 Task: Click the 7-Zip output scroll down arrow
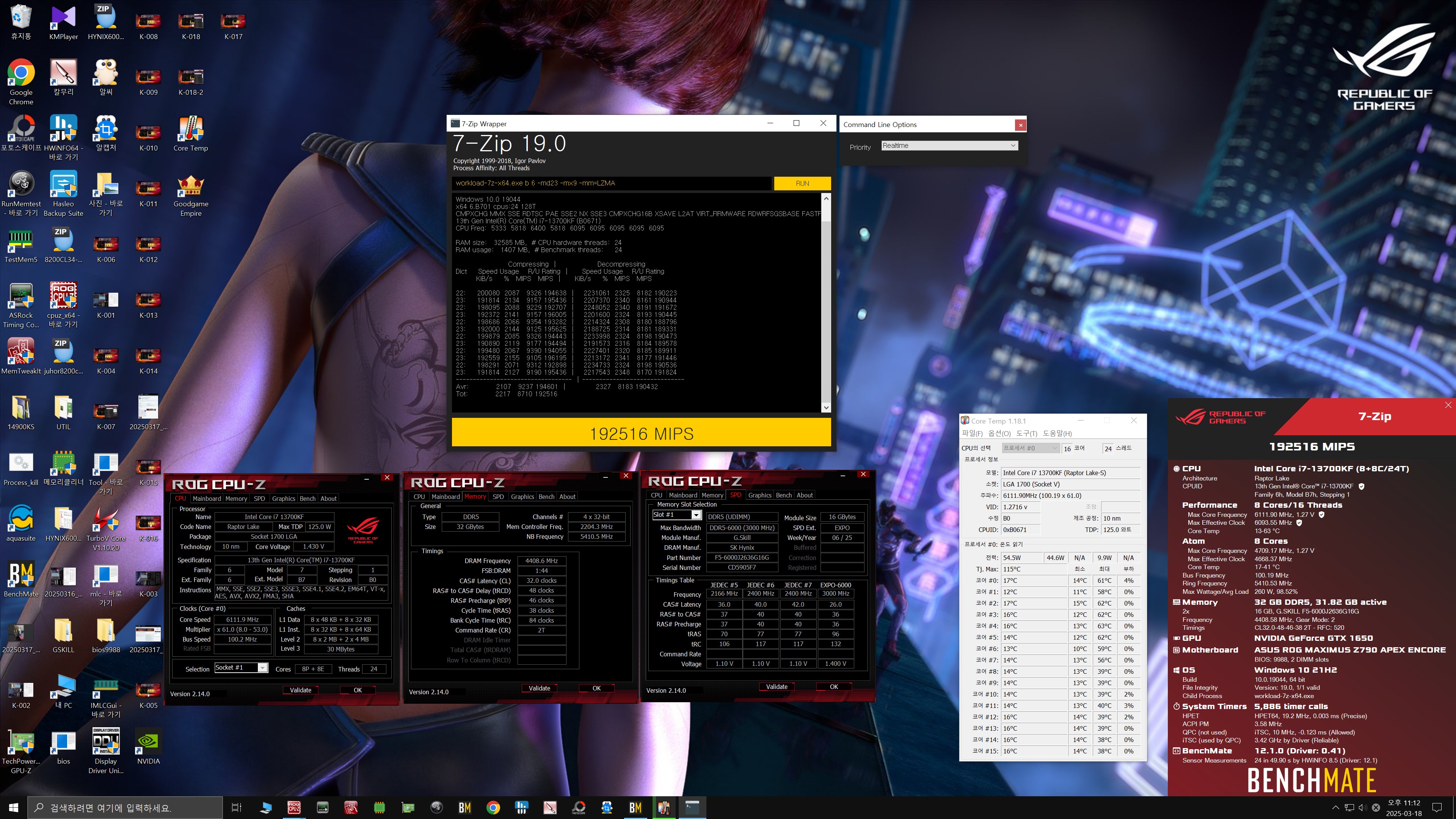(x=826, y=408)
